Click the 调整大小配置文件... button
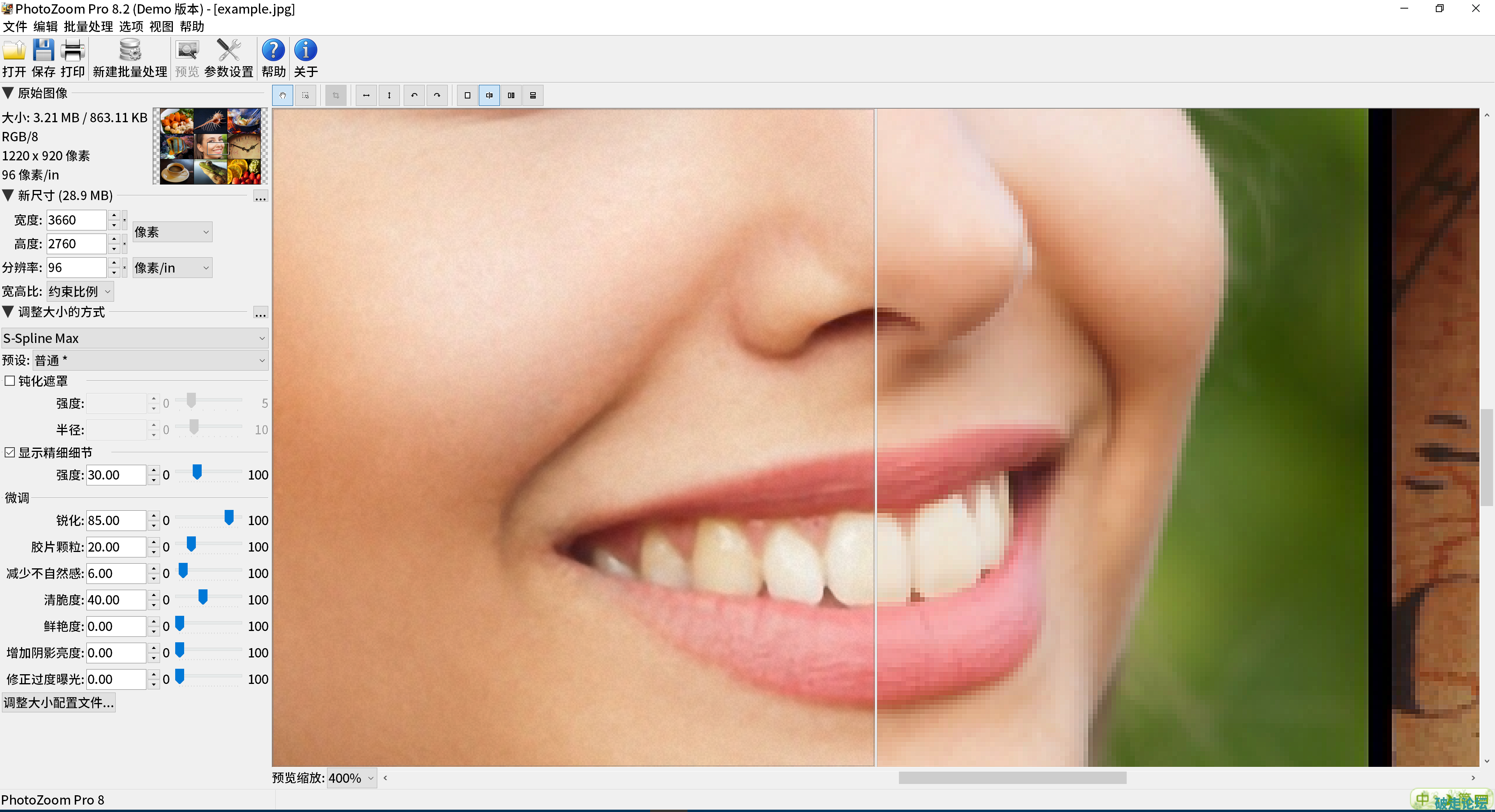Viewport: 1495px width, 812px height. 59,702
